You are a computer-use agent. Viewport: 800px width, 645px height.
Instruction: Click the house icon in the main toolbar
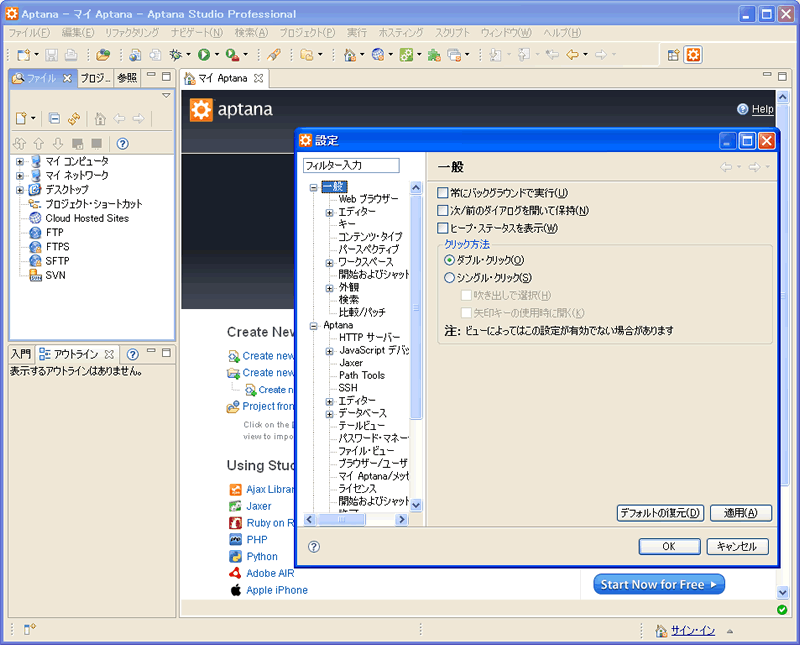pyautogui.click(x=350, y=55)
